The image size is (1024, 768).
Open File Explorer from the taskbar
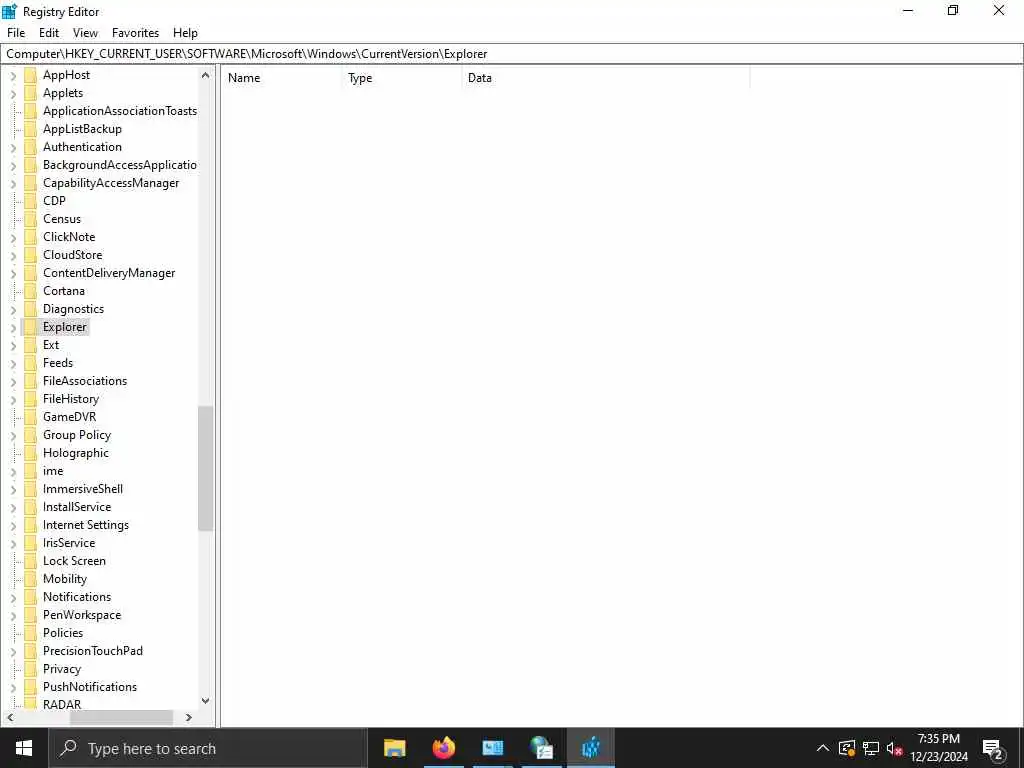tap(394, 748)
